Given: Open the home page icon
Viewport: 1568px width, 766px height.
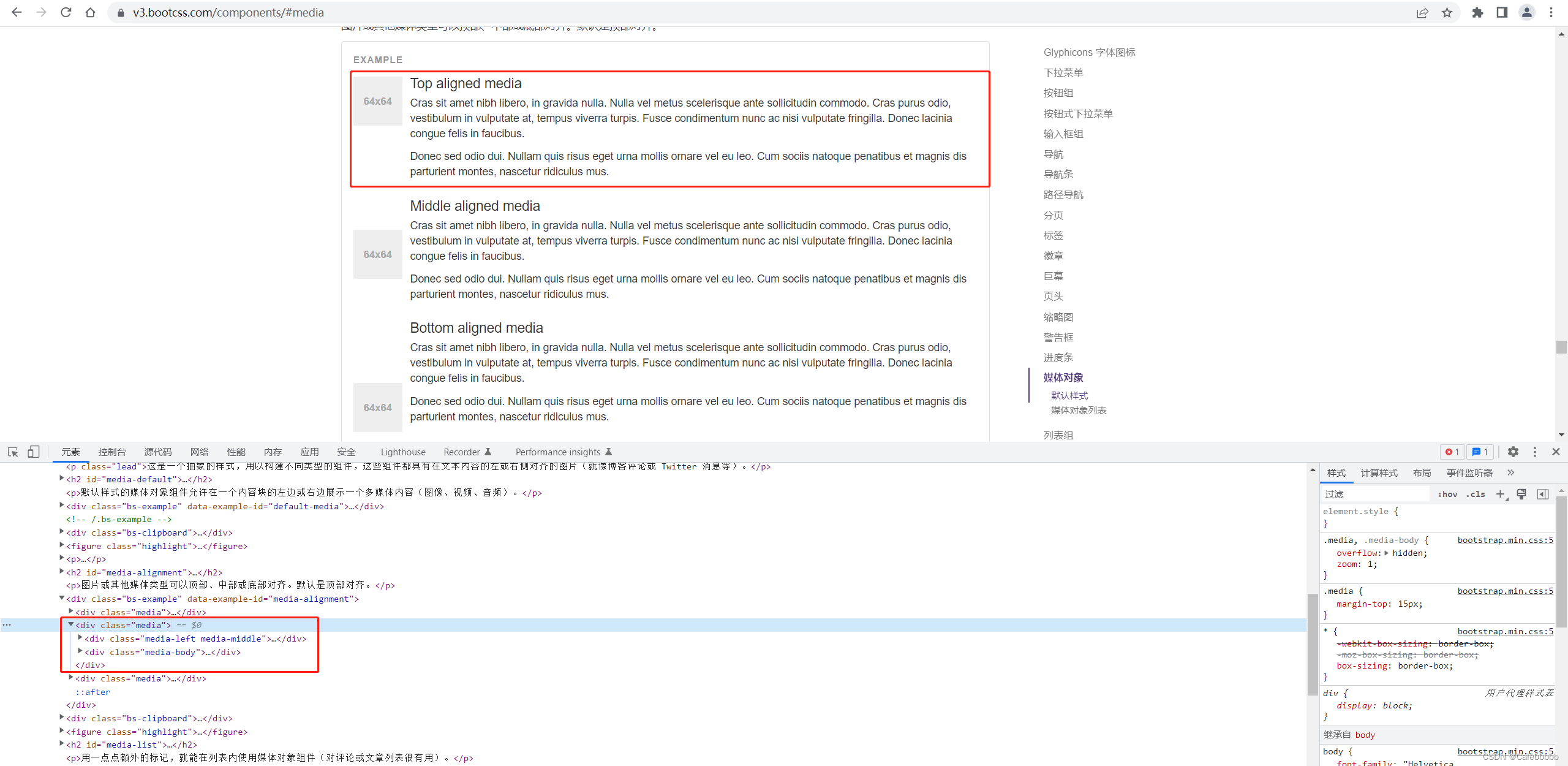Looking at the screenshot, I should pyautogui.click(x=90, y=12).
